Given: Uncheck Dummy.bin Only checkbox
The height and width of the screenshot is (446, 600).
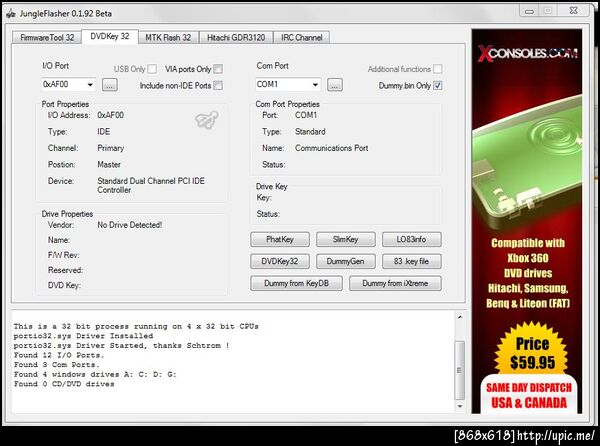Looking at the screenshot, I should (x=438, y=85).
